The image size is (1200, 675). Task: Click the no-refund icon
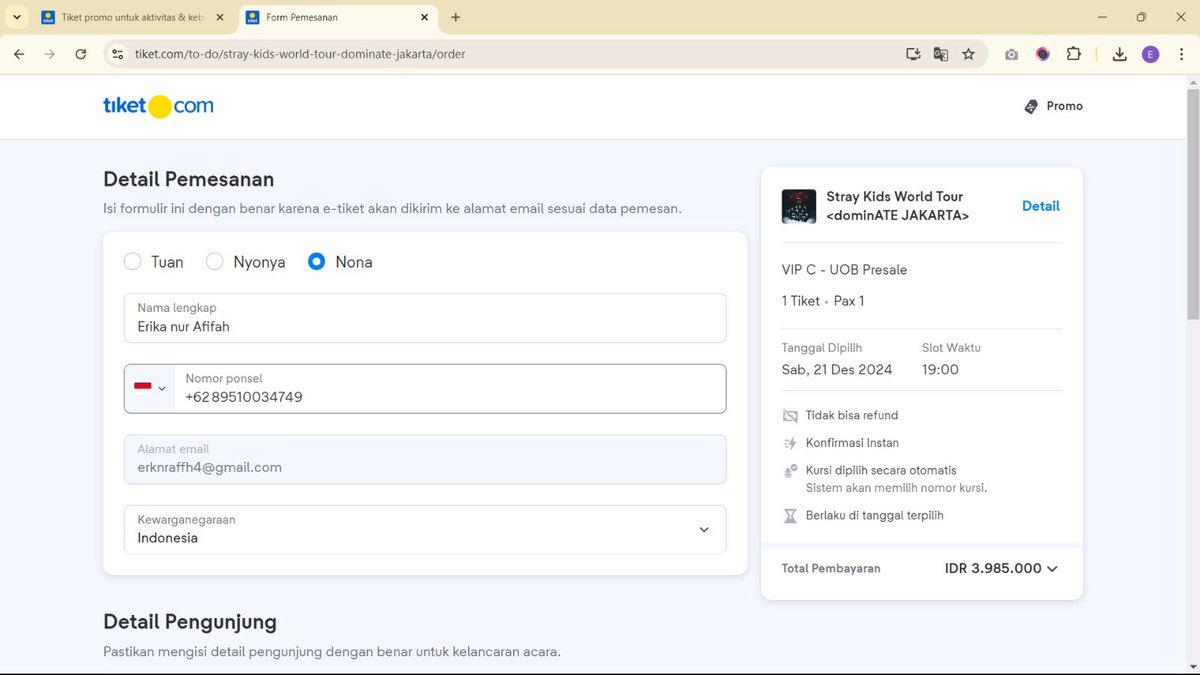[790, 415]
